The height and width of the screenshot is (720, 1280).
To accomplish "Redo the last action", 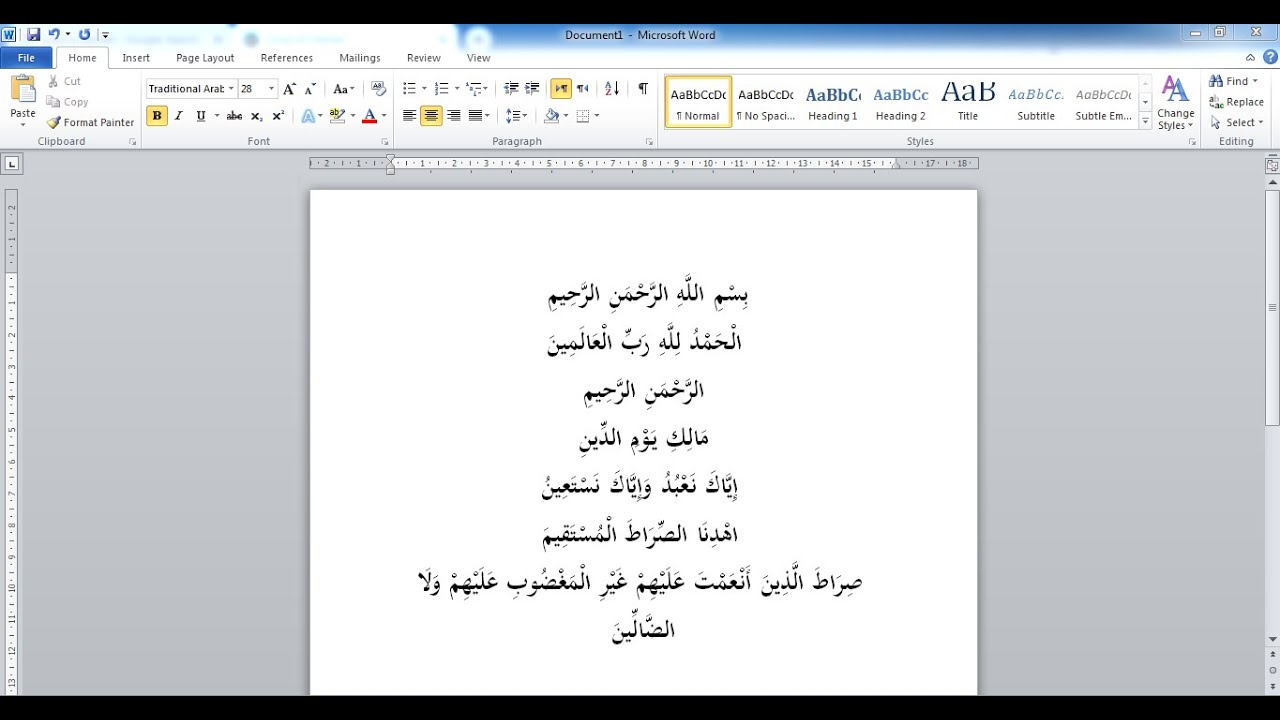I will [85, 35].
